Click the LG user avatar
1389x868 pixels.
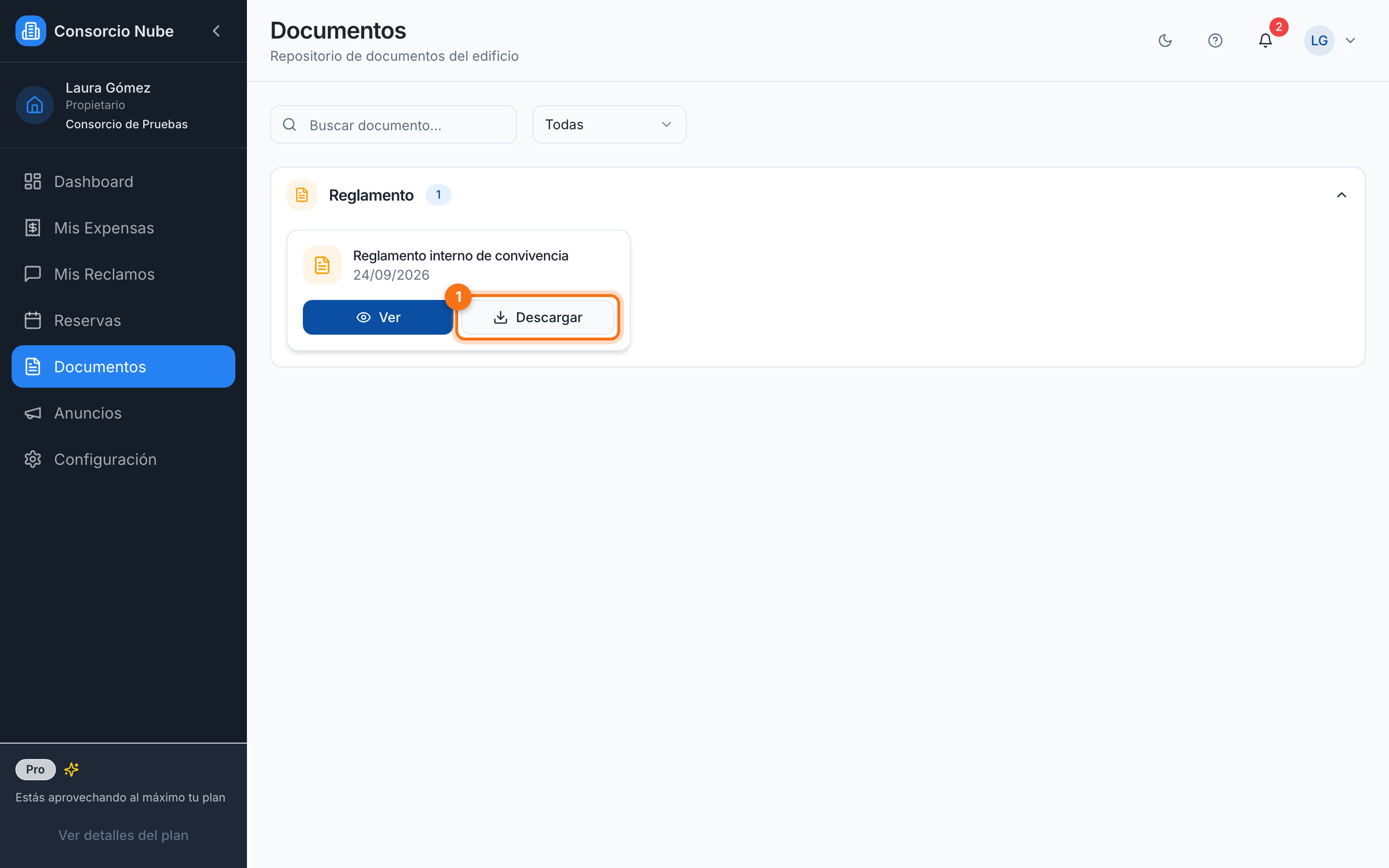(1319, 41)
